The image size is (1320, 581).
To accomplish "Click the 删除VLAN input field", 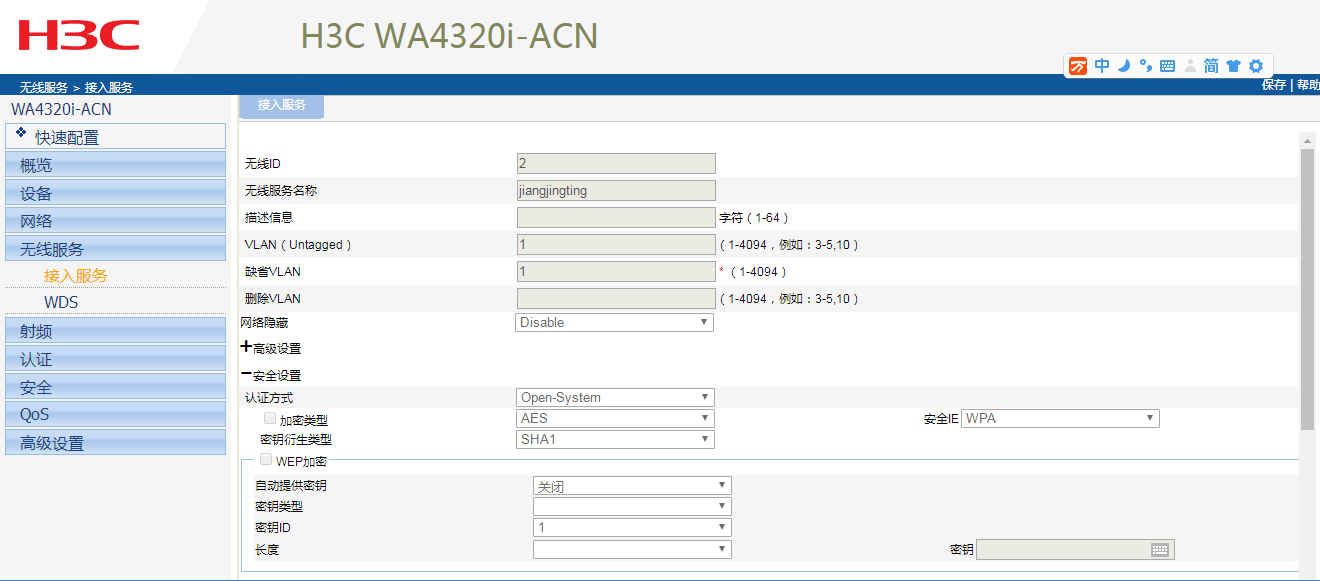I will coord(616,298).
